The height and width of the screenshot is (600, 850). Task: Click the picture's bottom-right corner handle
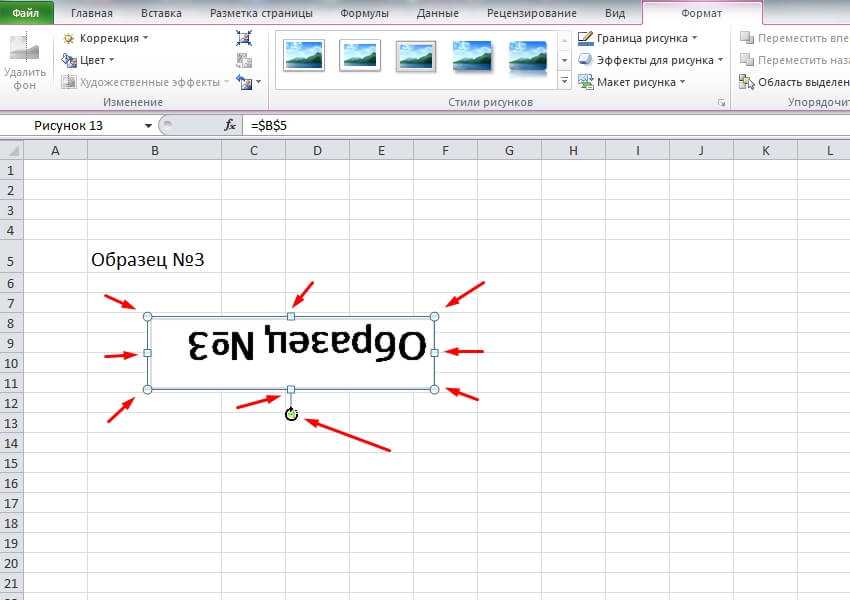[x=434, y=389]
